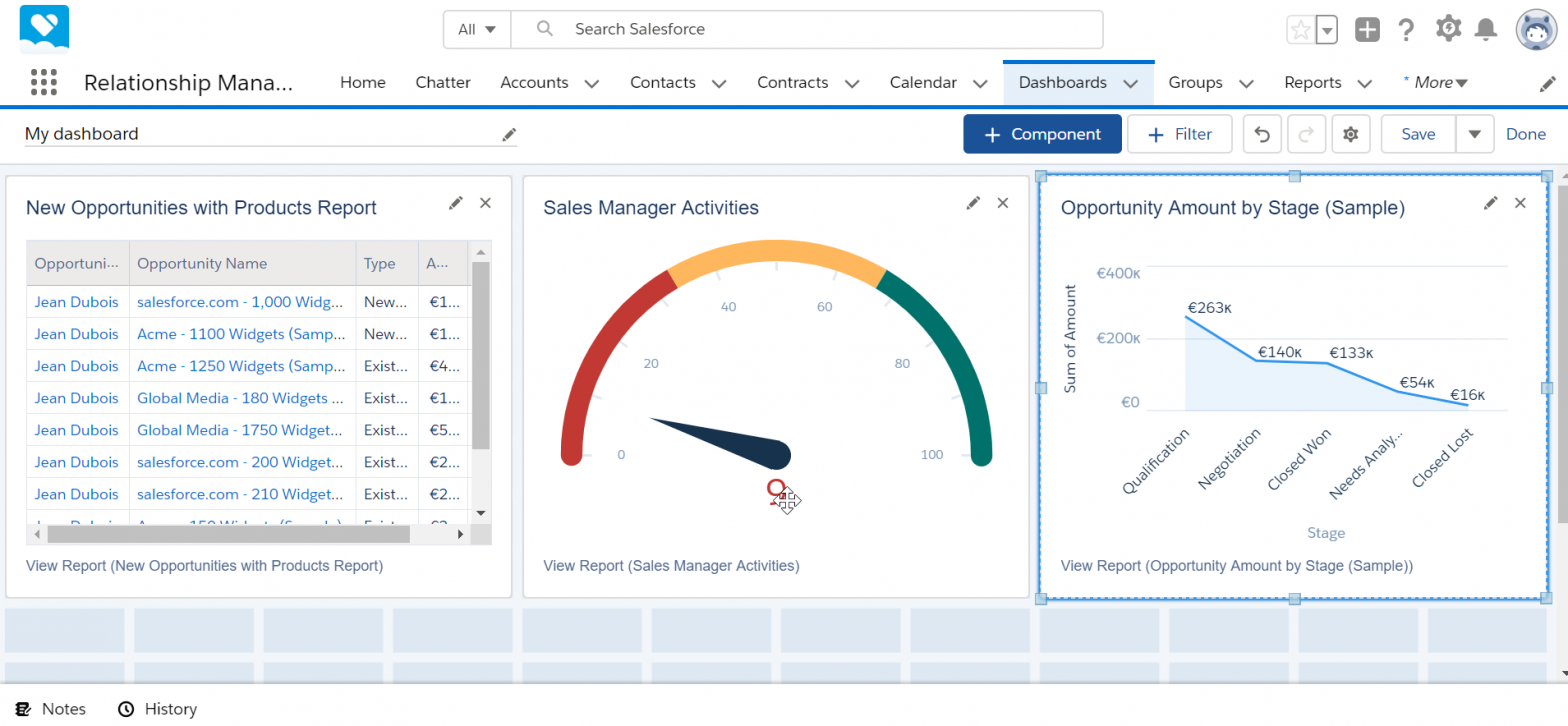Screen dimensions: 1568x726
Task: Click the + Component button
Action: [x=1042, y=134]
